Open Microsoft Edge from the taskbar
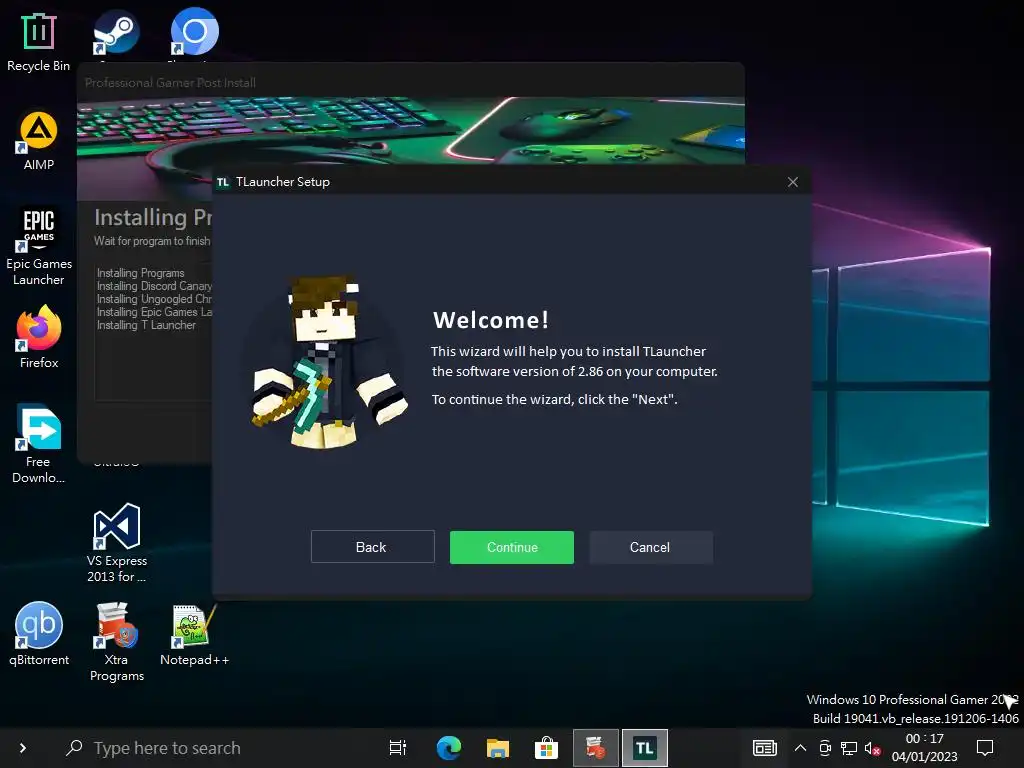Image resolution: width=1024 pixels, height=768 pixels. [449, 748]
